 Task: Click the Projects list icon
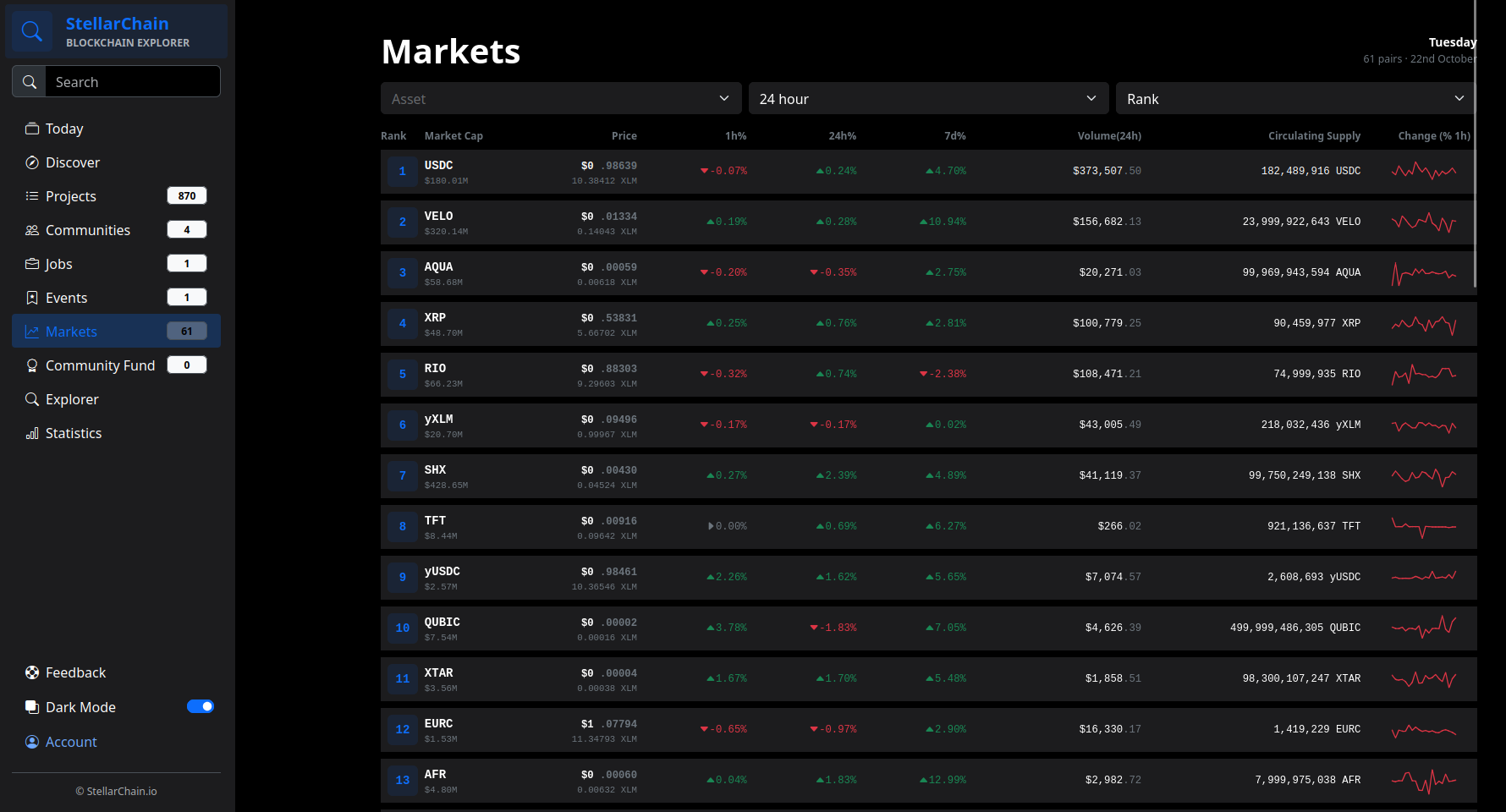click(x=32, y=196)
